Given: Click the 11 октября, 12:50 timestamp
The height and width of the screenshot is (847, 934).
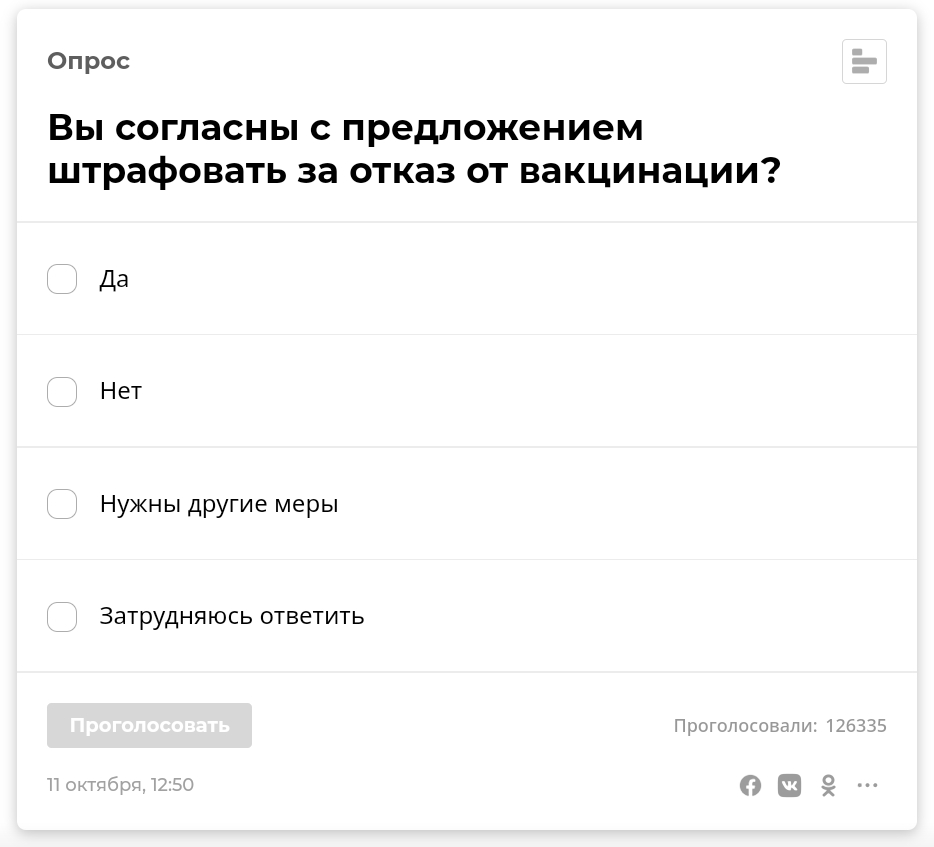Looking at the screenshot, I should pyautogui.click(x=120, y=784).
